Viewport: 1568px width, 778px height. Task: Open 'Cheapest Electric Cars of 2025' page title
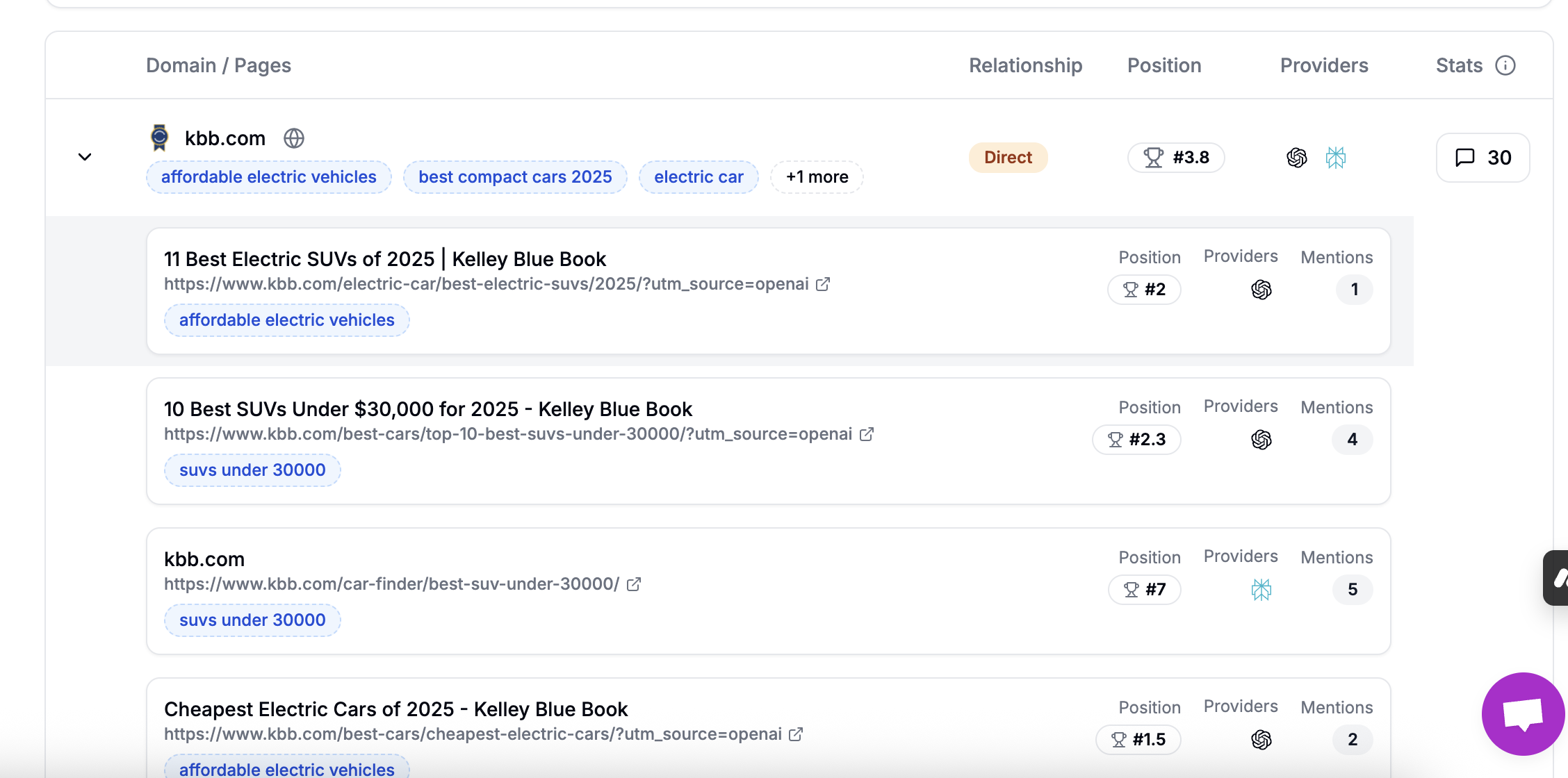pos(396,709)
